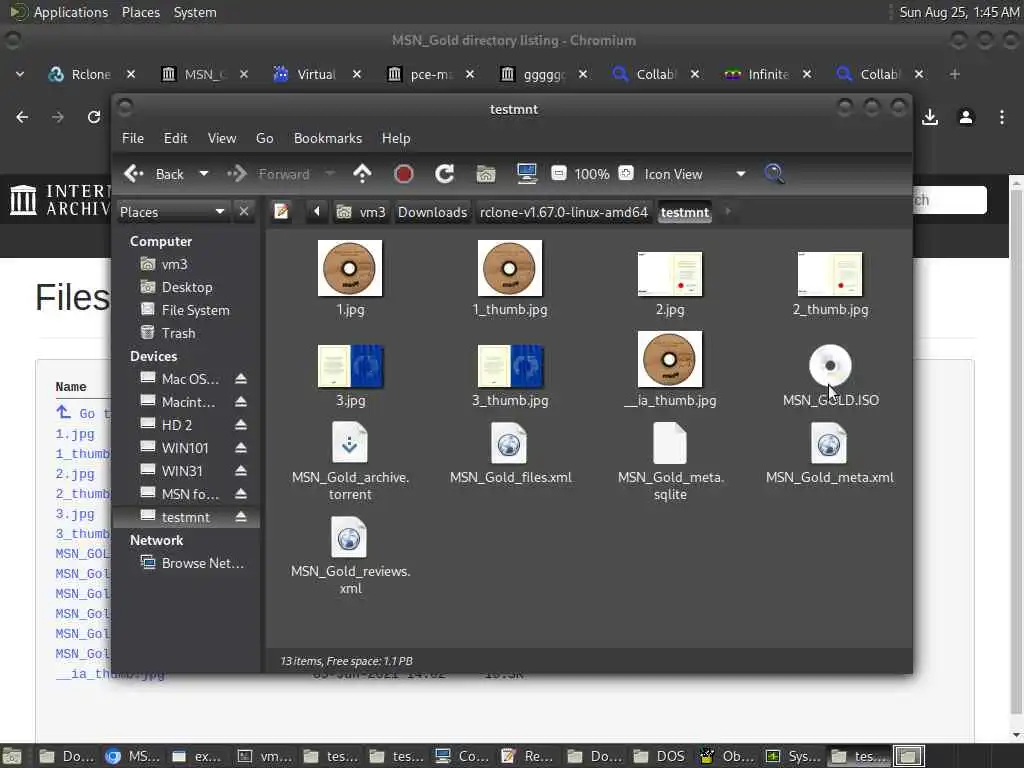Eject the WIN101 device

(x=241, y=448)
